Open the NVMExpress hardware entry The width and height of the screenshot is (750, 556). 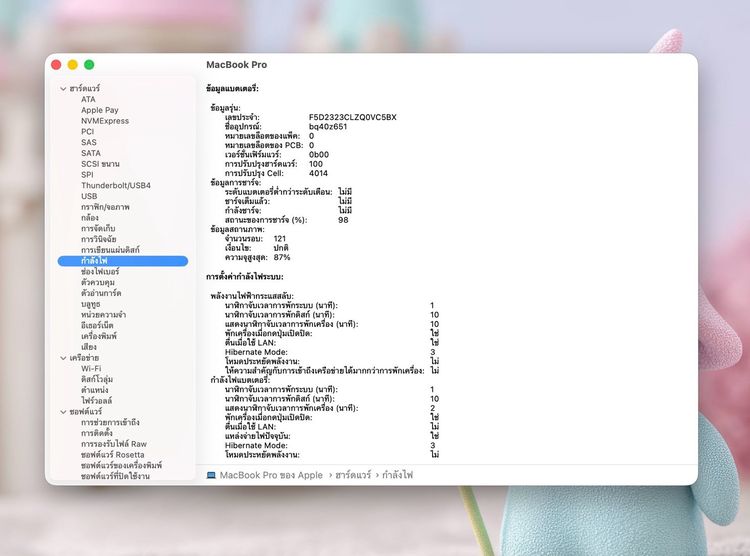(x=105, y=121)
